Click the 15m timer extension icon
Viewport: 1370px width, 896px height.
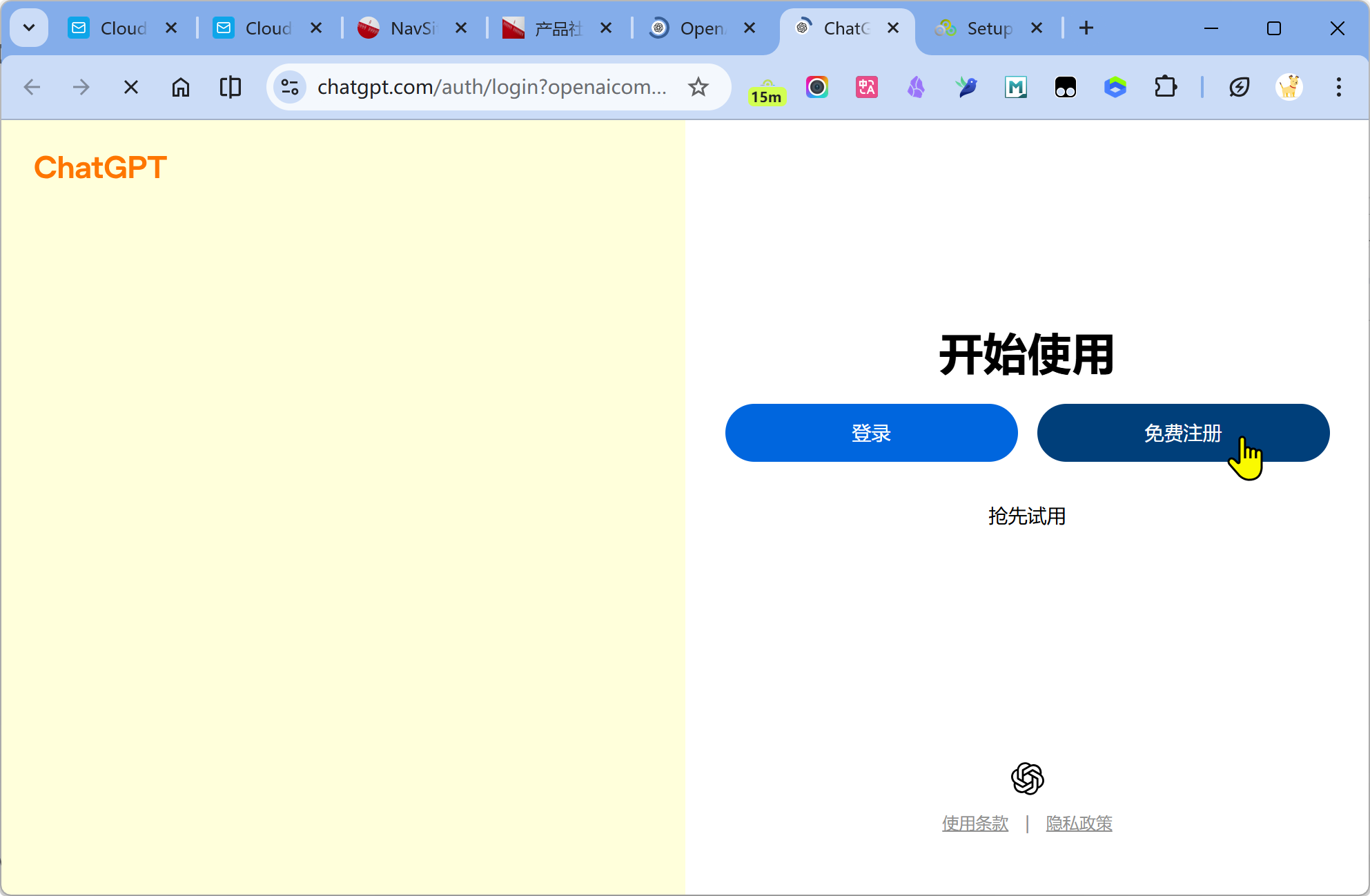tap(767, 90)
